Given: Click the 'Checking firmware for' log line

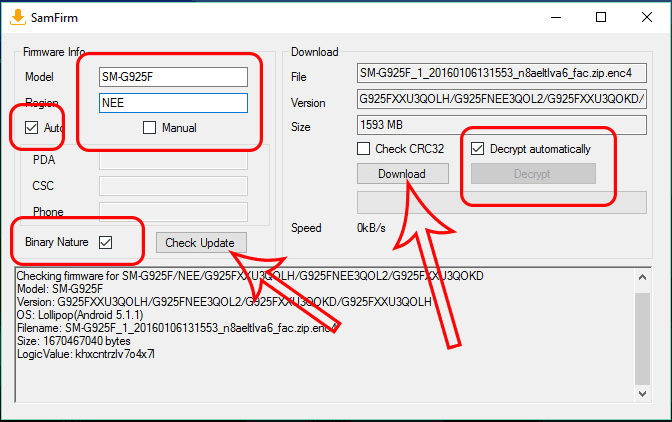Looking at the screenshot, I should 250,275.
